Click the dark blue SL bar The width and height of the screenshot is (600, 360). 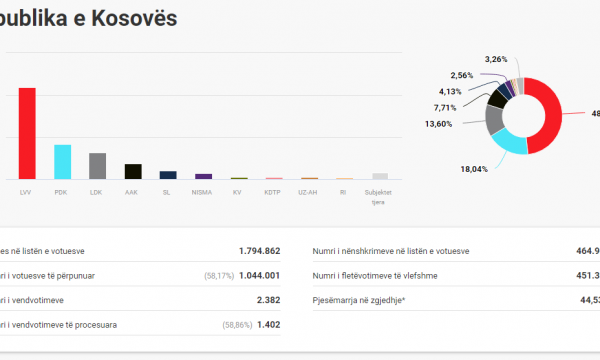point(168,175)
